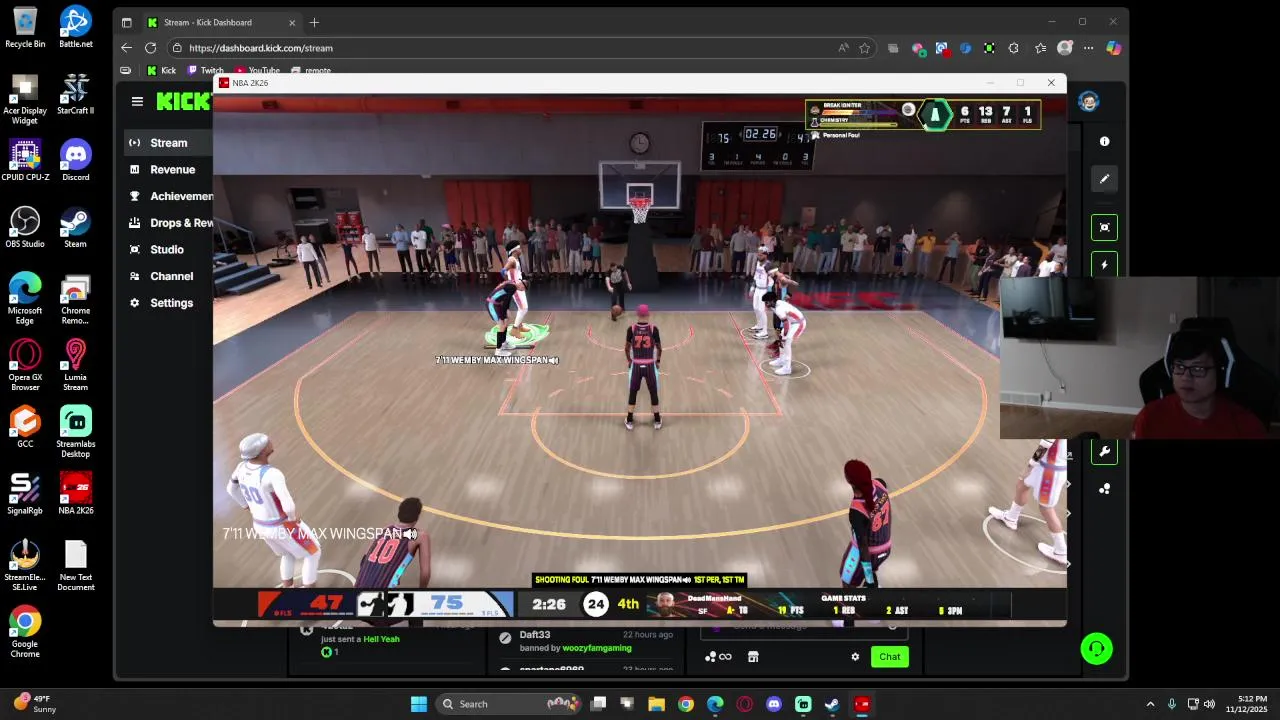
Task: Launch Lumia Stream from the desktop
Action: 75,366
